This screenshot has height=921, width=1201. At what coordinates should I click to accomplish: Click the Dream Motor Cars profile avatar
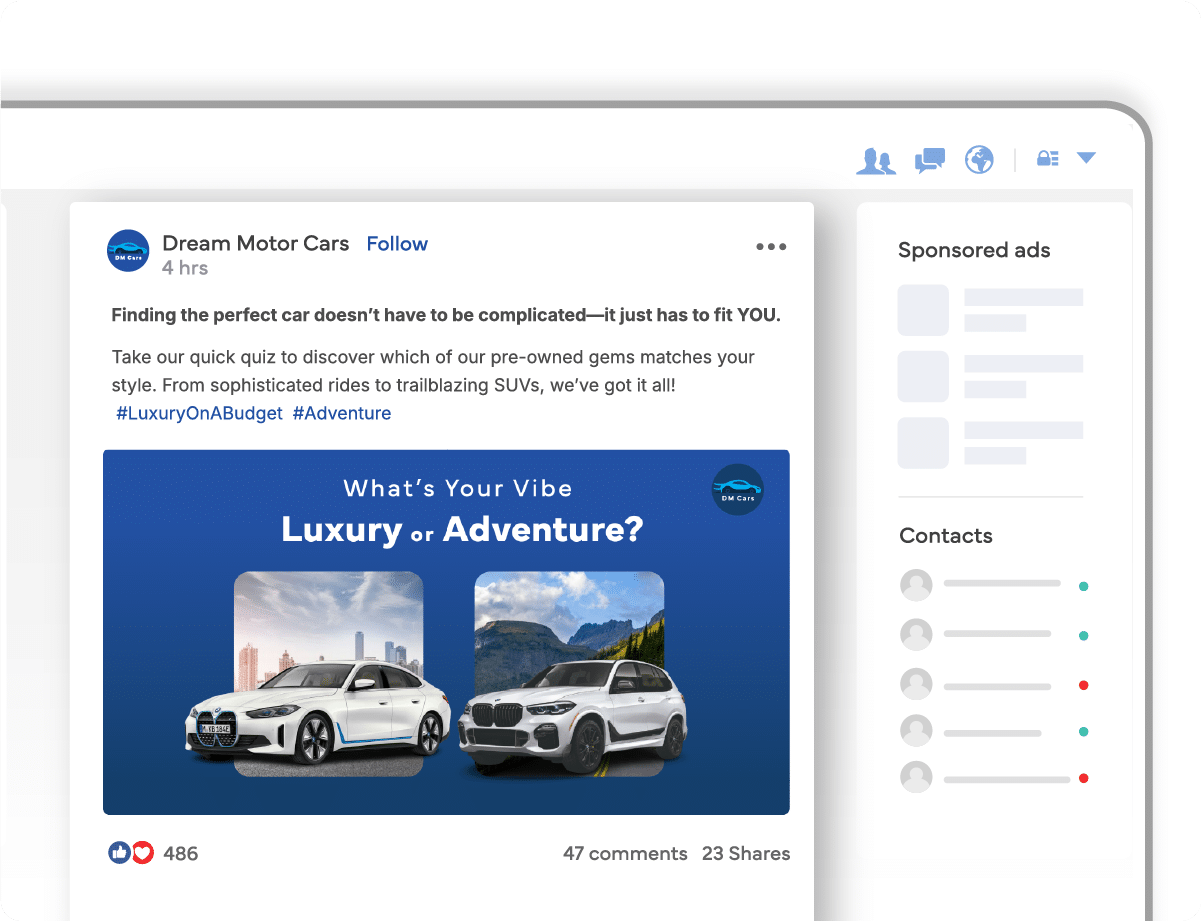pyautogui.click(x=128, y=250)
